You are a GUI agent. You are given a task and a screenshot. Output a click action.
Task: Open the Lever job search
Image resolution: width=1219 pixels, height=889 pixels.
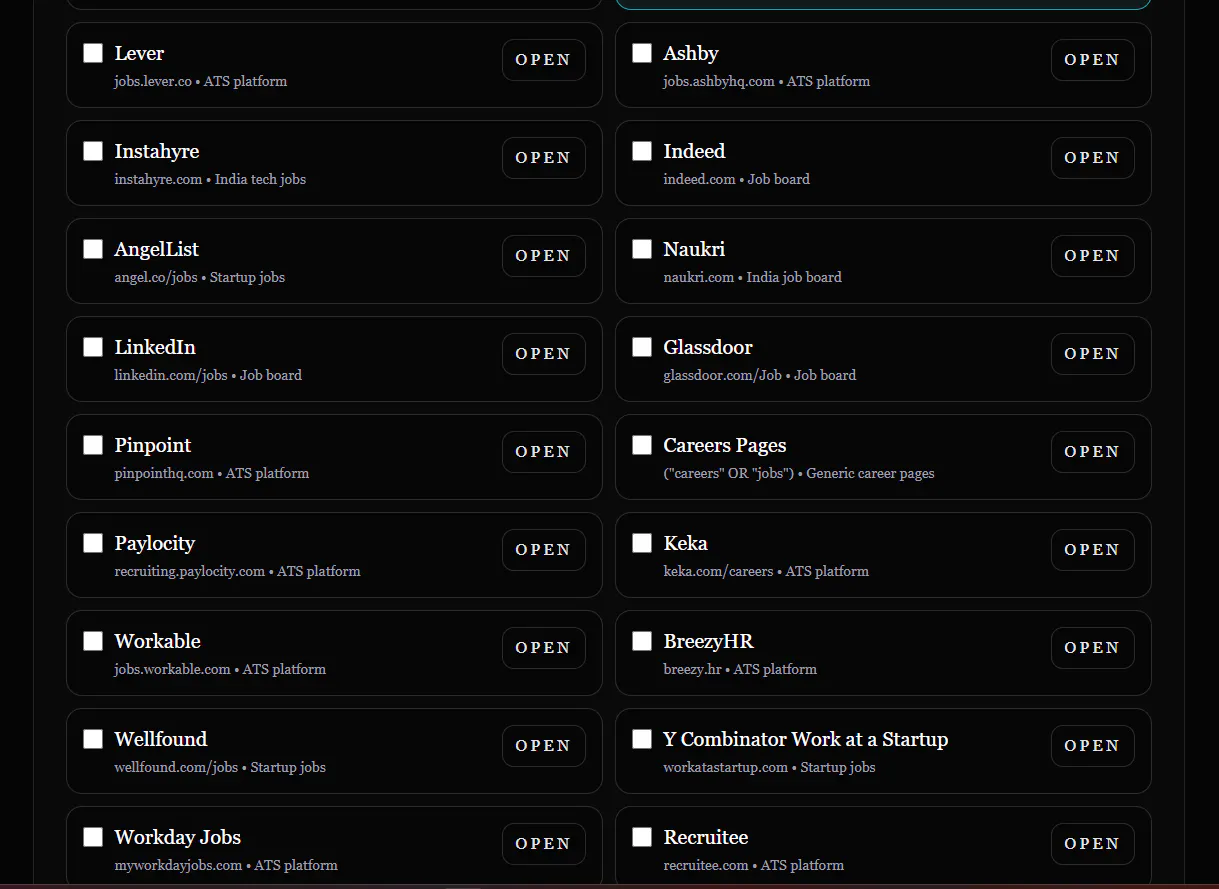[544, 60]
